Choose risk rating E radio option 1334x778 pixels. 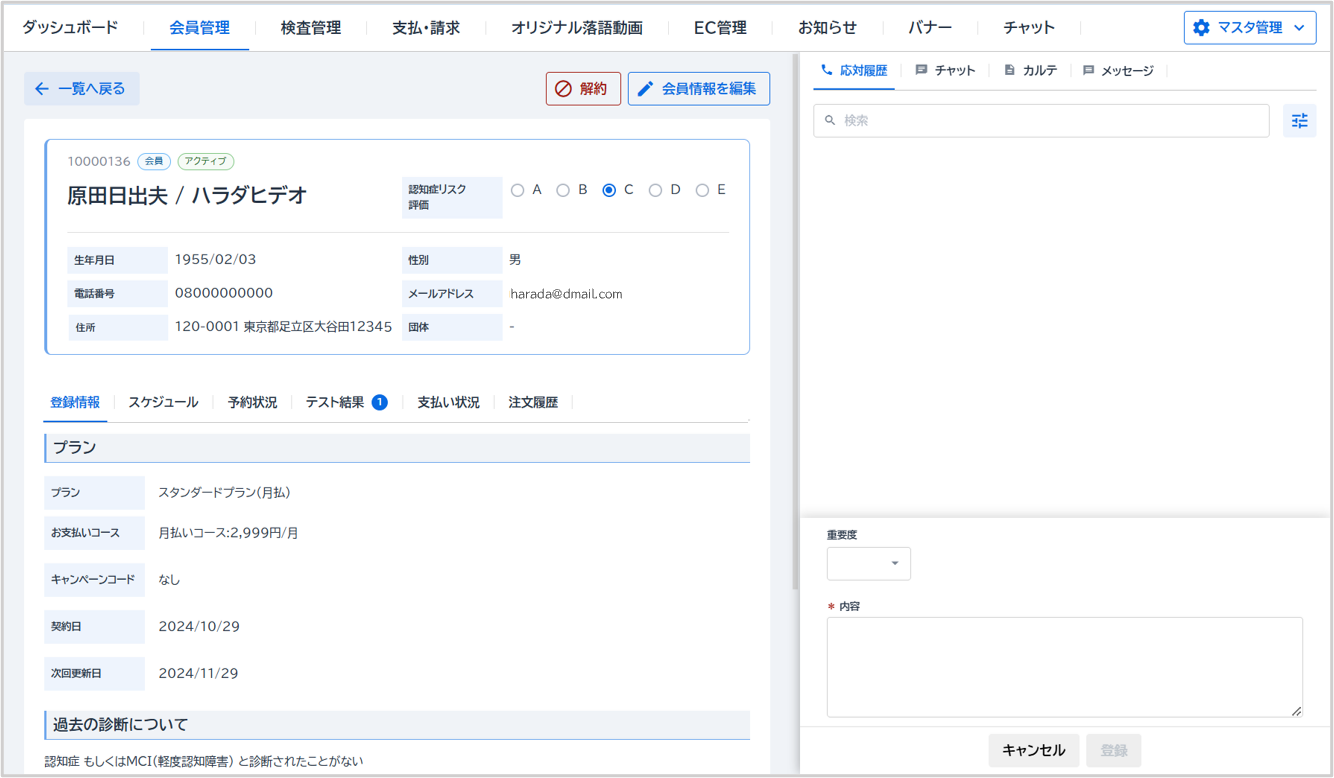(x=702, y=190)
